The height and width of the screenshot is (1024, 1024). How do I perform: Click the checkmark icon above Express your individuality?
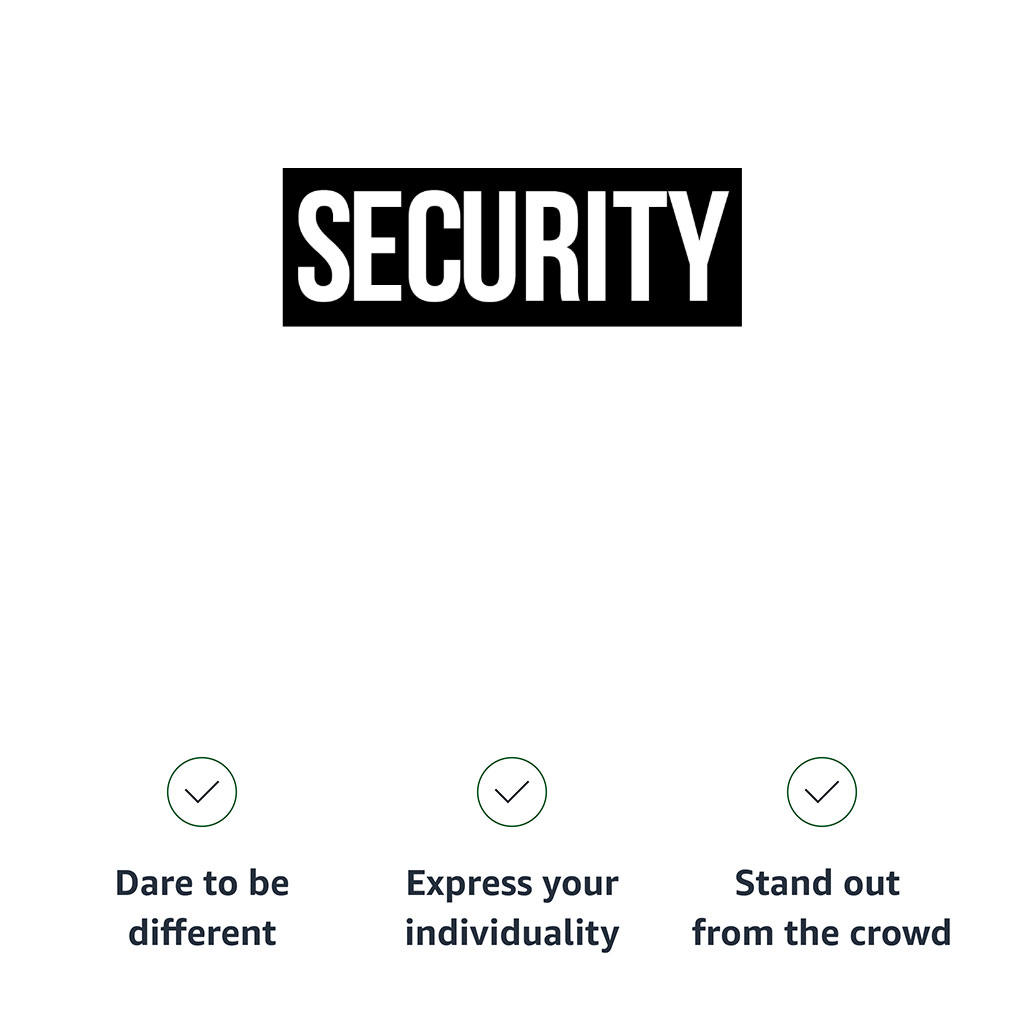[512, 792]
